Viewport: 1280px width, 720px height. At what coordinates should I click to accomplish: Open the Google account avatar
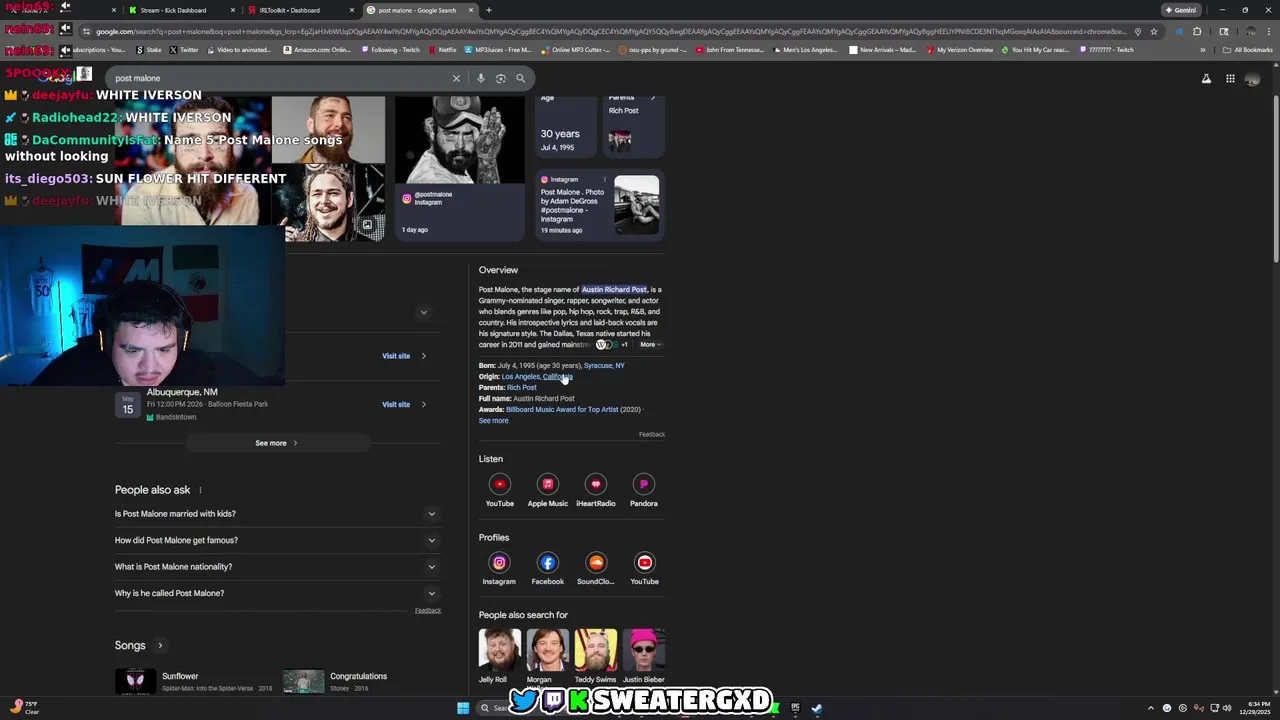click(1252, 79)
